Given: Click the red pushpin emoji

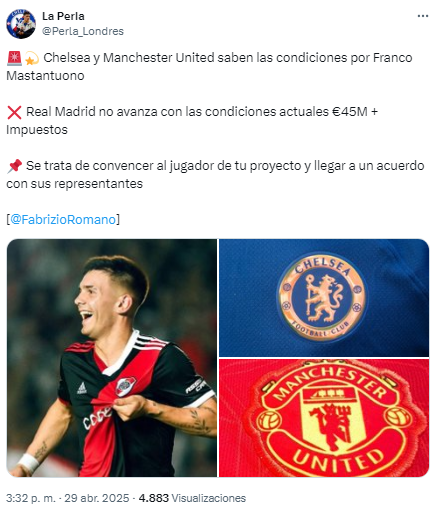Looking at the screenshot, I should point(14,166).
